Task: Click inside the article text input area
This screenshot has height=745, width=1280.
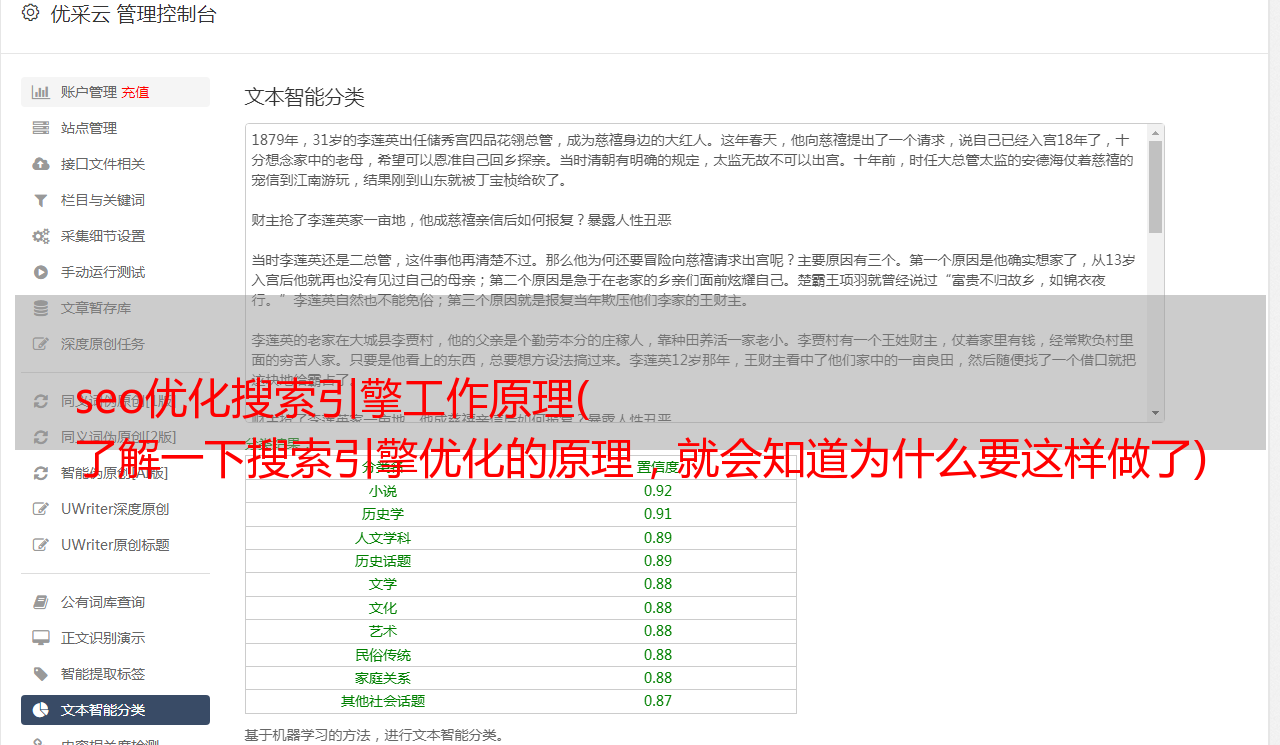Action: point(696,272)
